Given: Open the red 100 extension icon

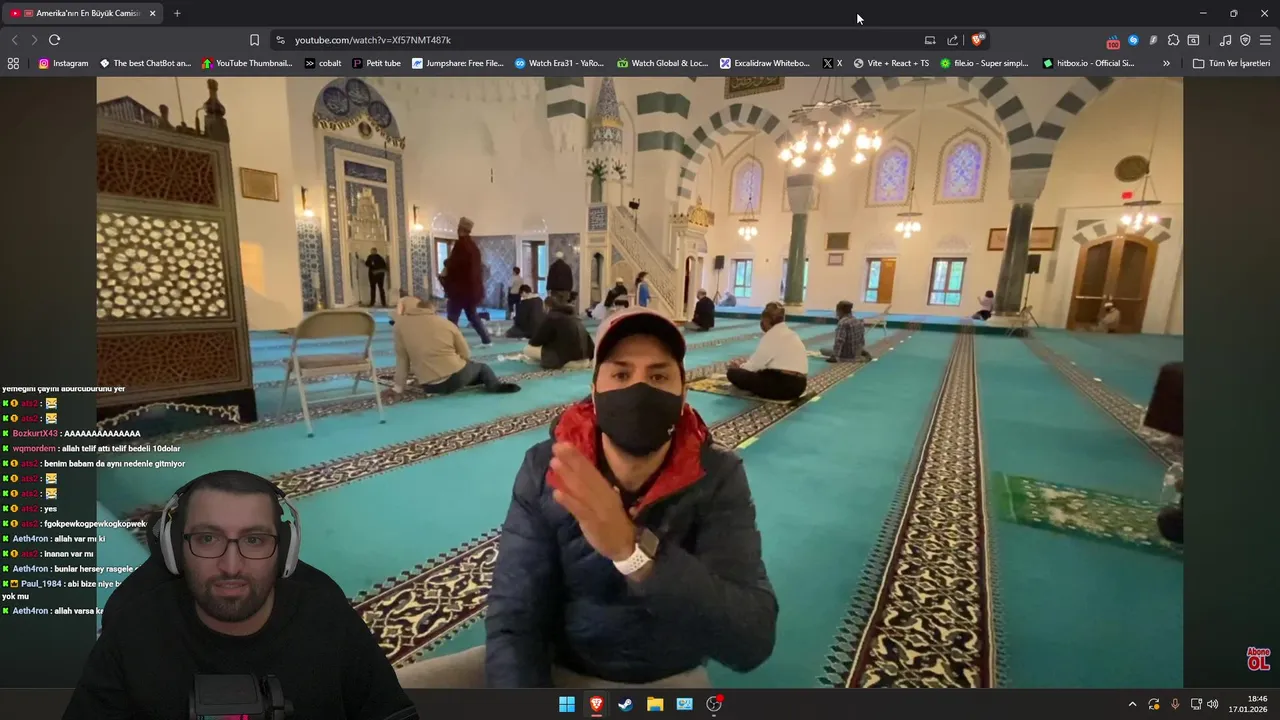Looking at the screenshot, I should (1113, 41).
